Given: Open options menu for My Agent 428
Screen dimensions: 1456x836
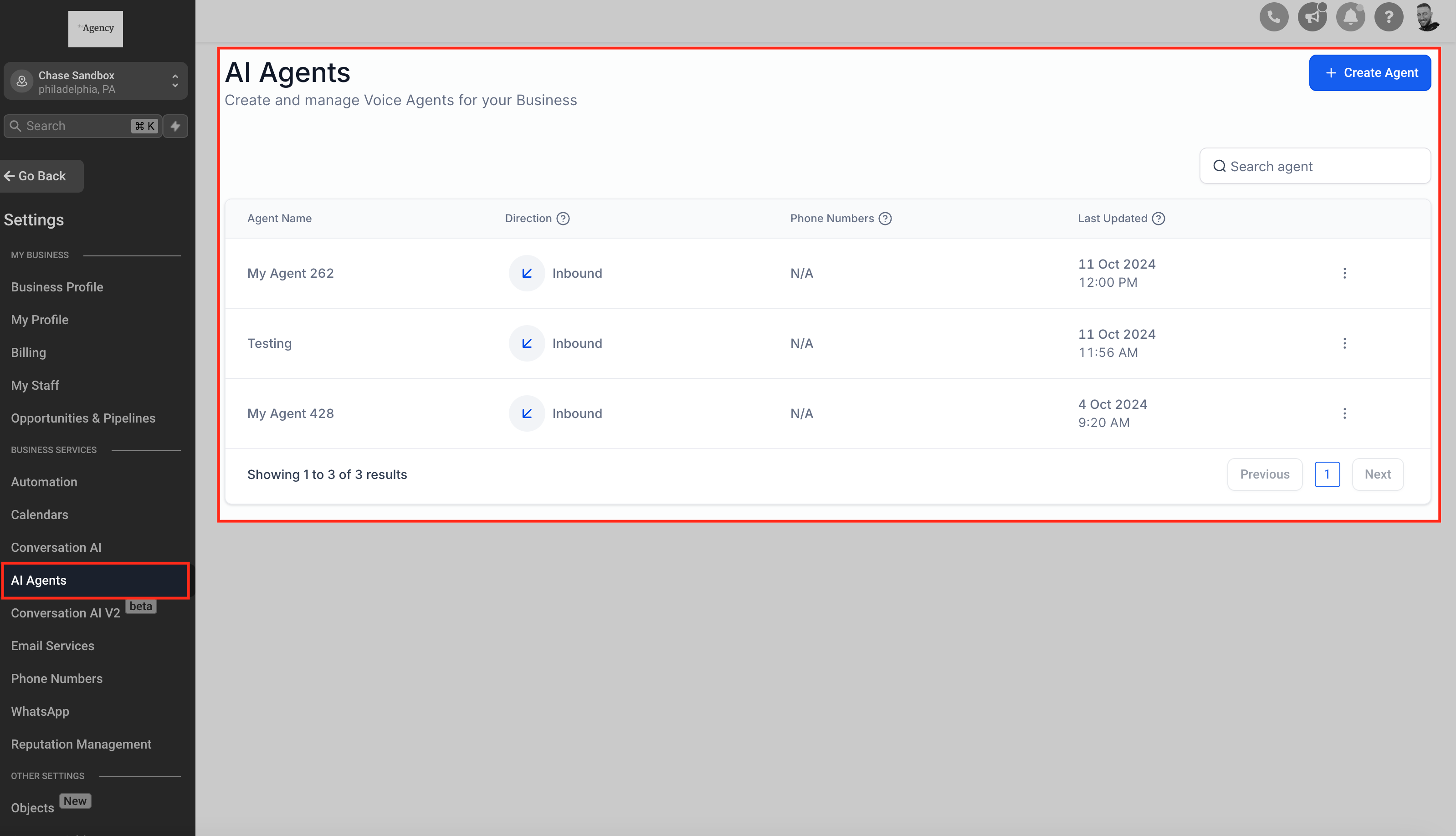Looking at the screenshot, I should click(x=1345, y=413).
